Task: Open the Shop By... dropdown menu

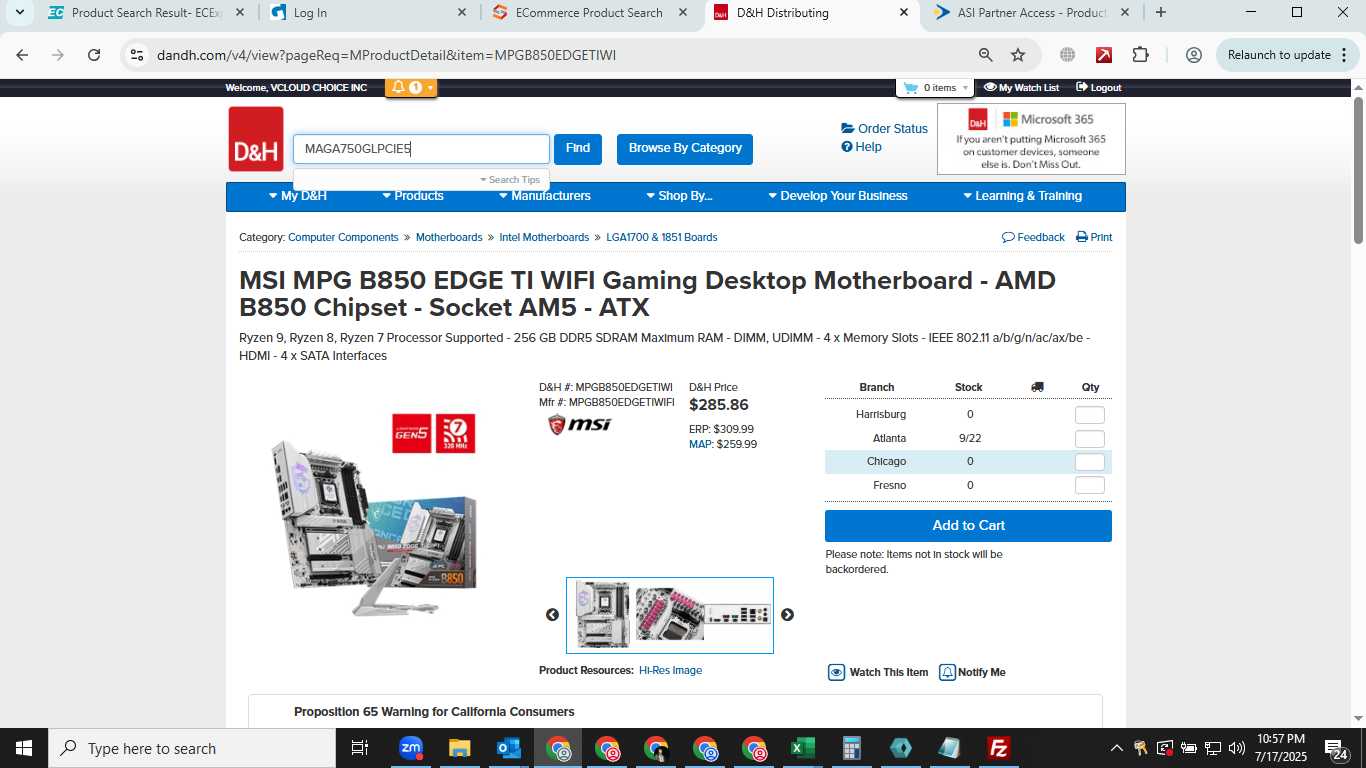Action: point(679,196)
